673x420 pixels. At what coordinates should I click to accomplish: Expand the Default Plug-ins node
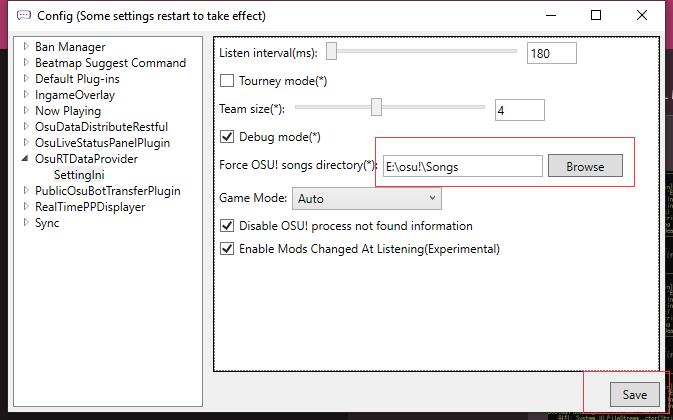click(x=26, y=79)
